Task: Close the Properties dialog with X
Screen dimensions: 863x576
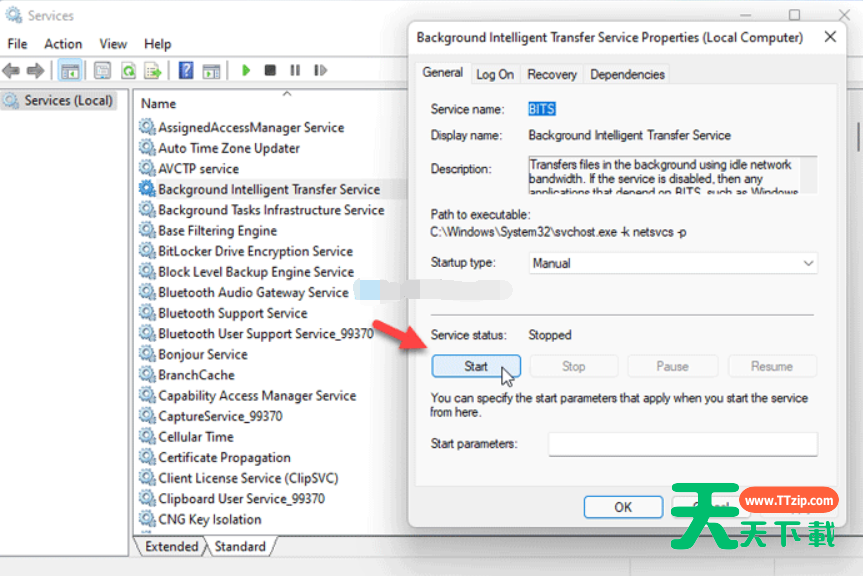Action: point(830,37)
